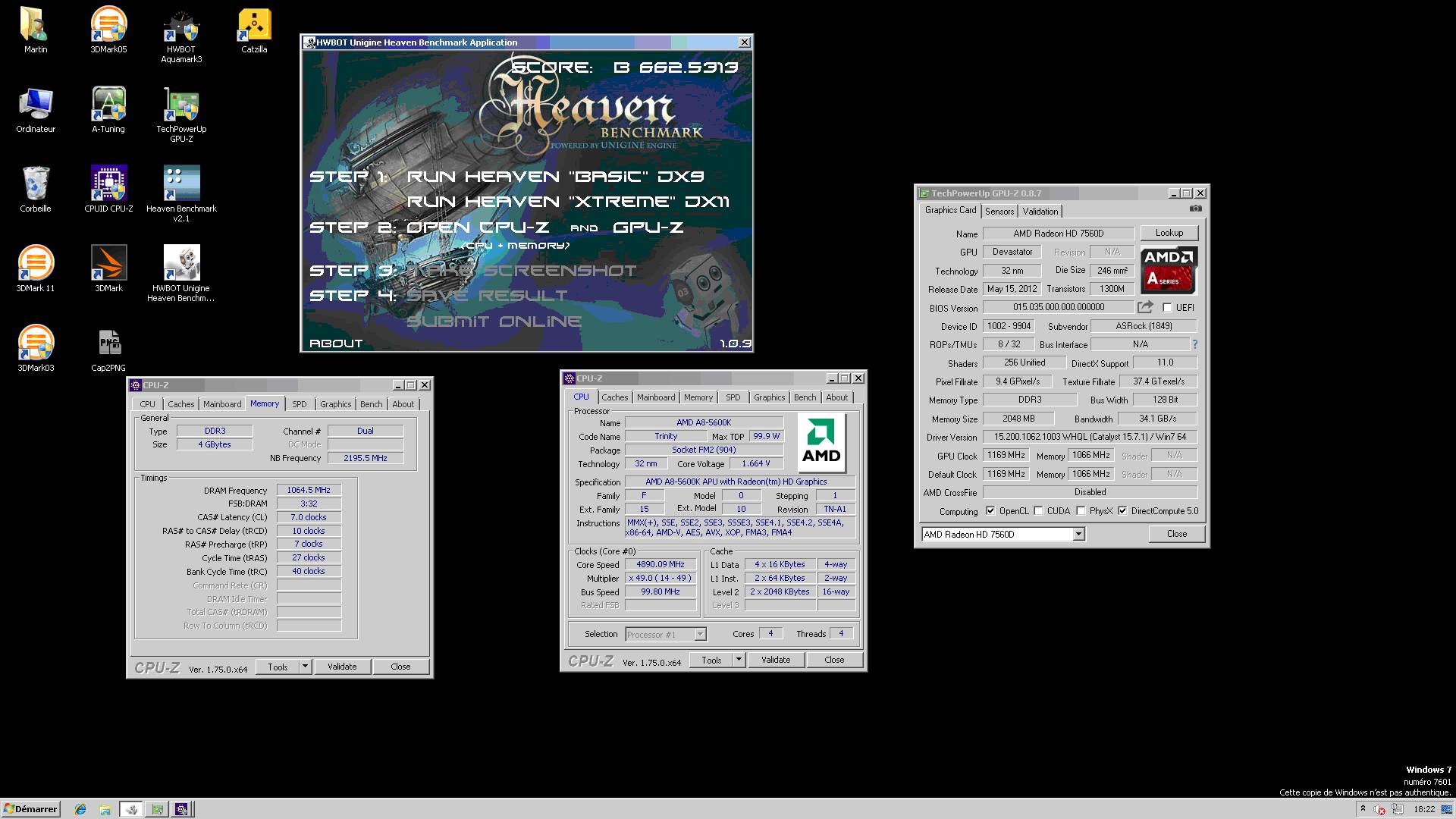Launch 3DMark05 desktop shortcut
This screenshot has width=1456, height=819.
tap(108, 30)
